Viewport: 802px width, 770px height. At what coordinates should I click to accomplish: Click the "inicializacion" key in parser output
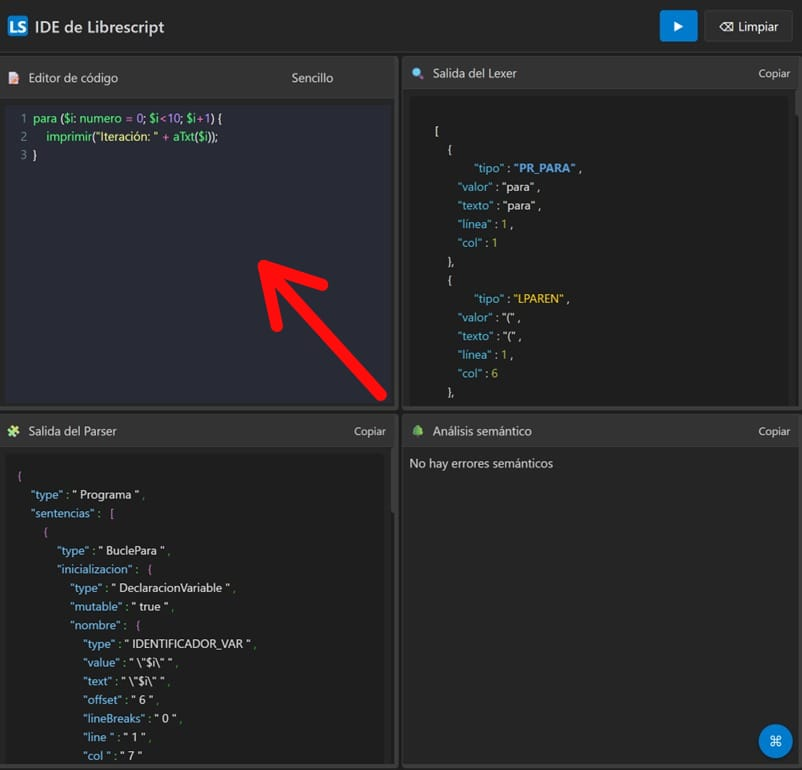click(95, 569)
